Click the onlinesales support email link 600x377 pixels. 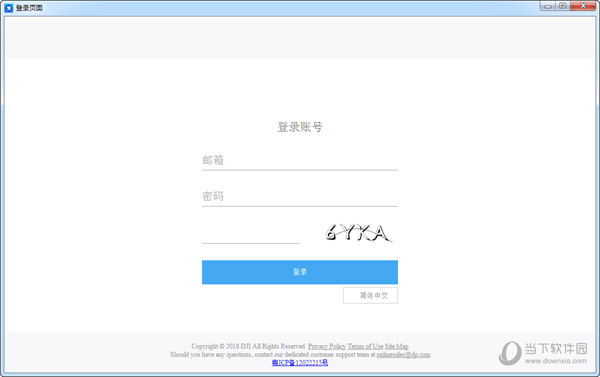(403, 355)
